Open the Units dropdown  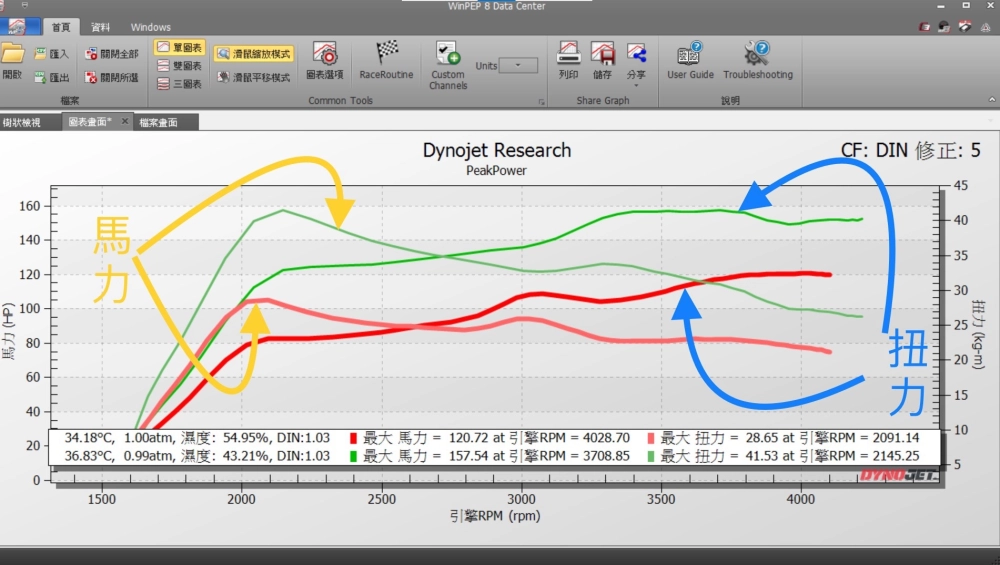pos(518,66)
